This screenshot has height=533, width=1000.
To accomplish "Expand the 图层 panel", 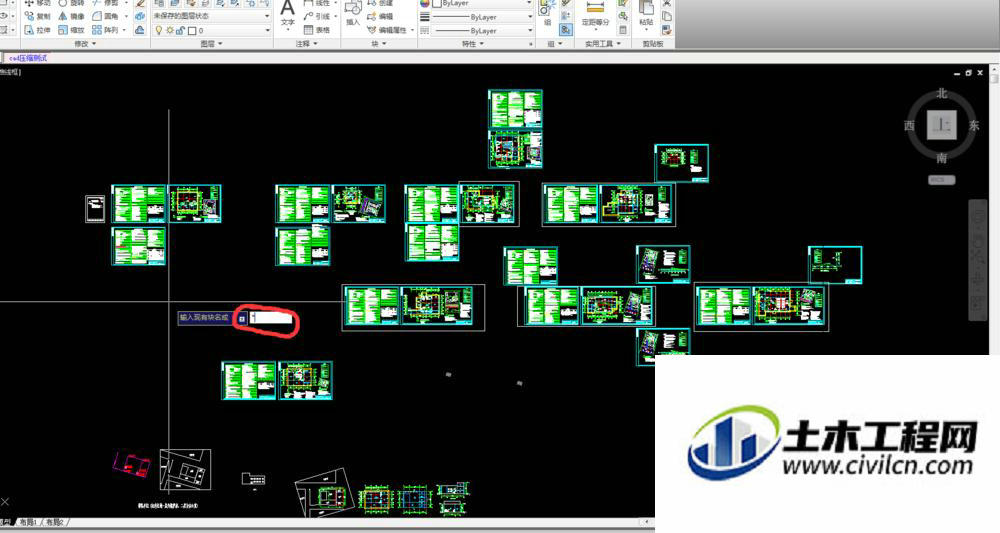I will [211, 44].
